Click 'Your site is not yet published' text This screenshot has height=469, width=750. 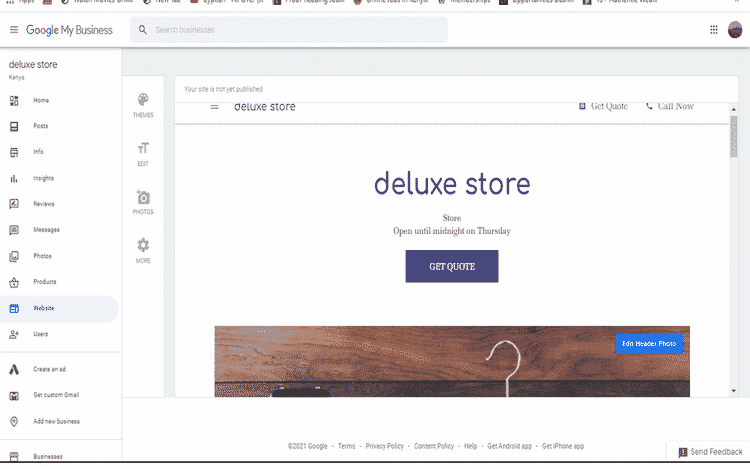tap(223, 89)
